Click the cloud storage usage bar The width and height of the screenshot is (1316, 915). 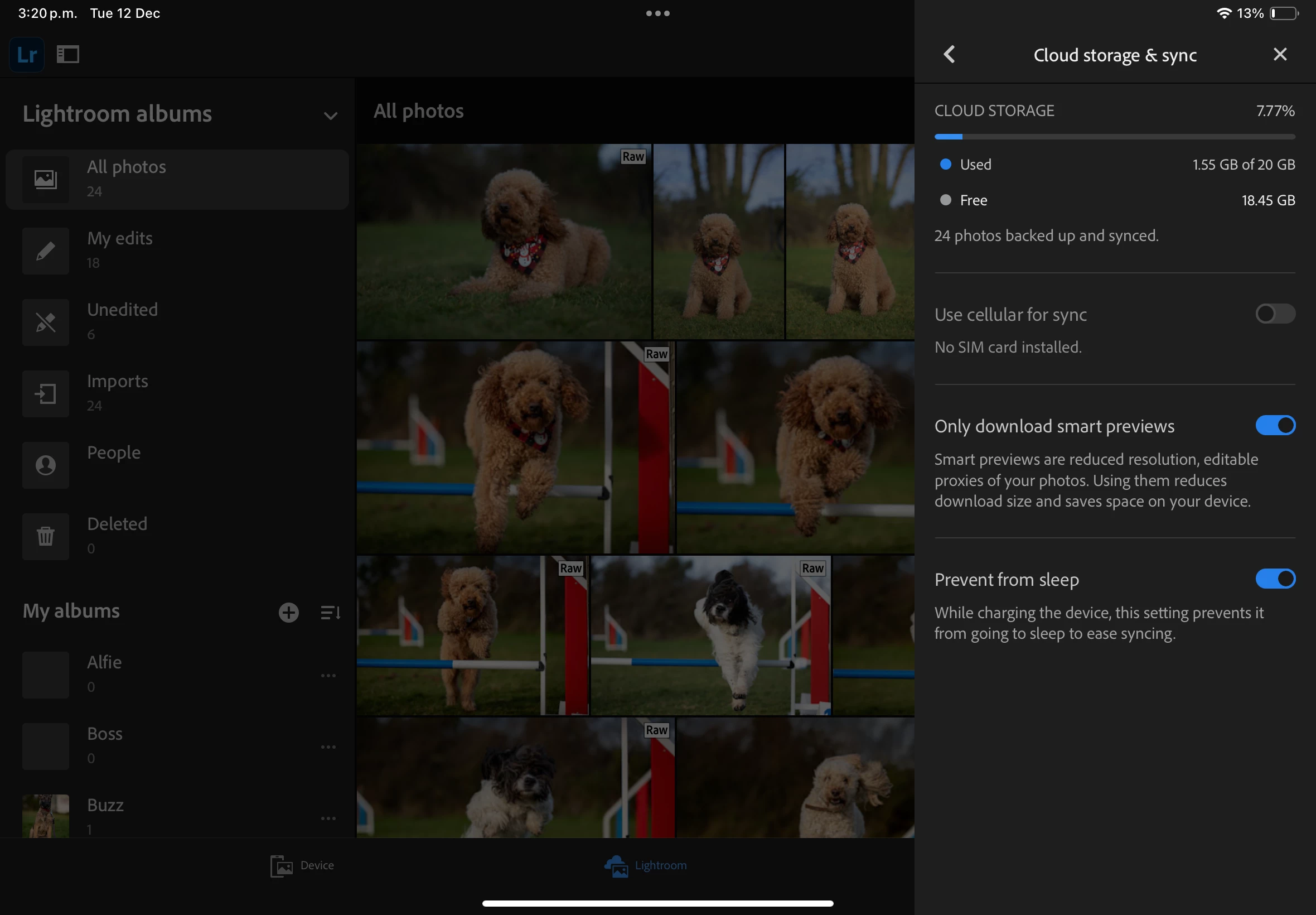click(1114, 137)
